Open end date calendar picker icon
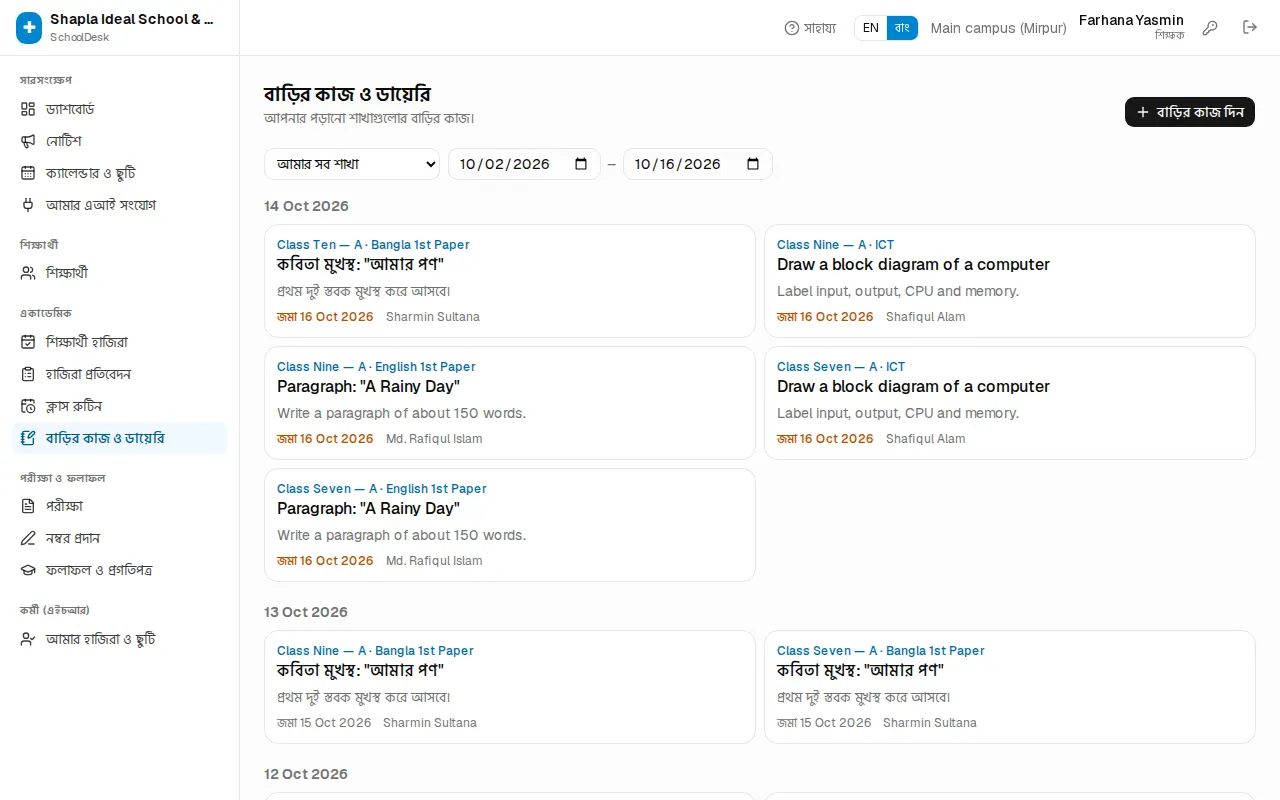 (753, 164)
